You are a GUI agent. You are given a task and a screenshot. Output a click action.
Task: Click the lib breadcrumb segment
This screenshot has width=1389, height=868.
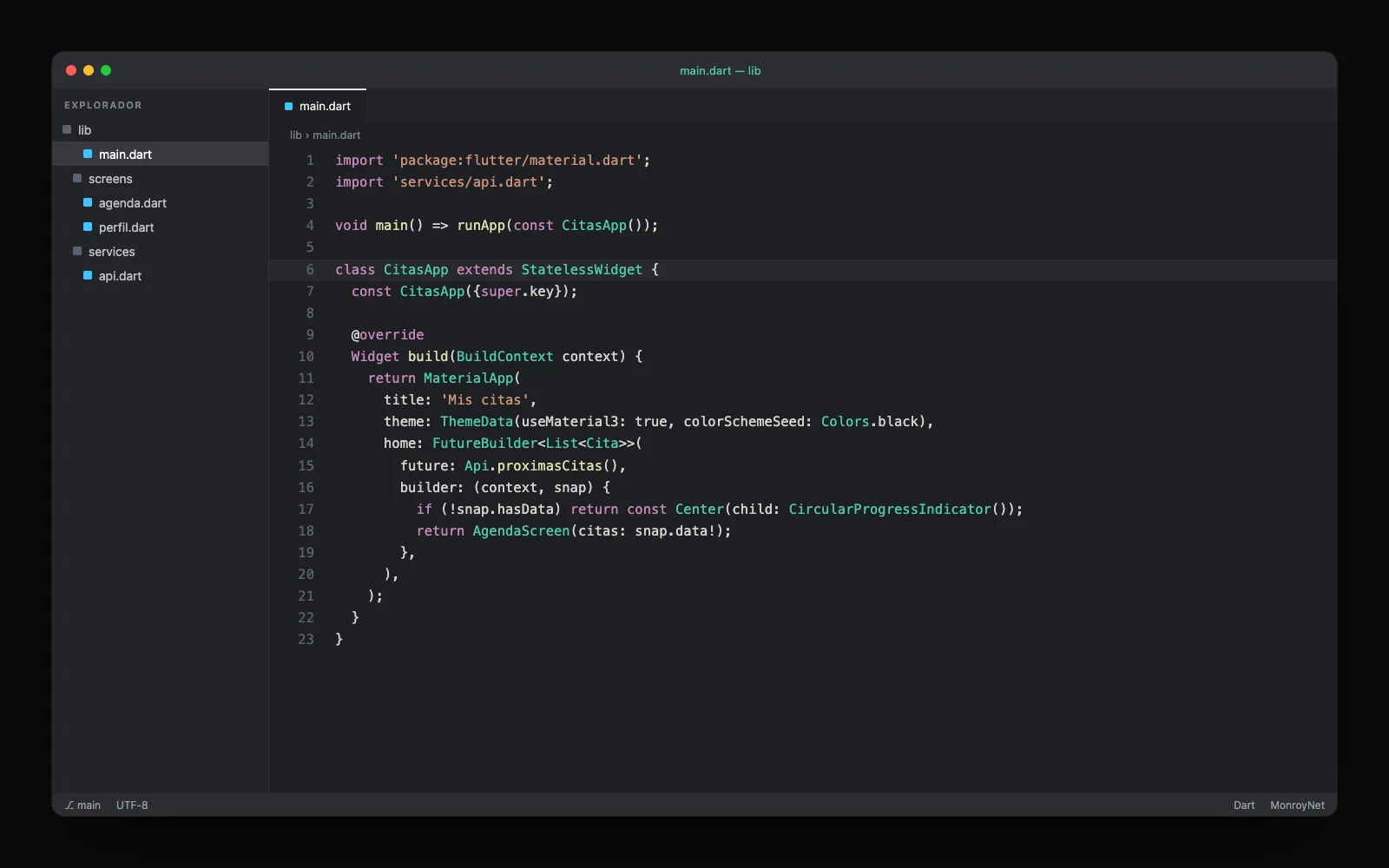click(295, 135)
